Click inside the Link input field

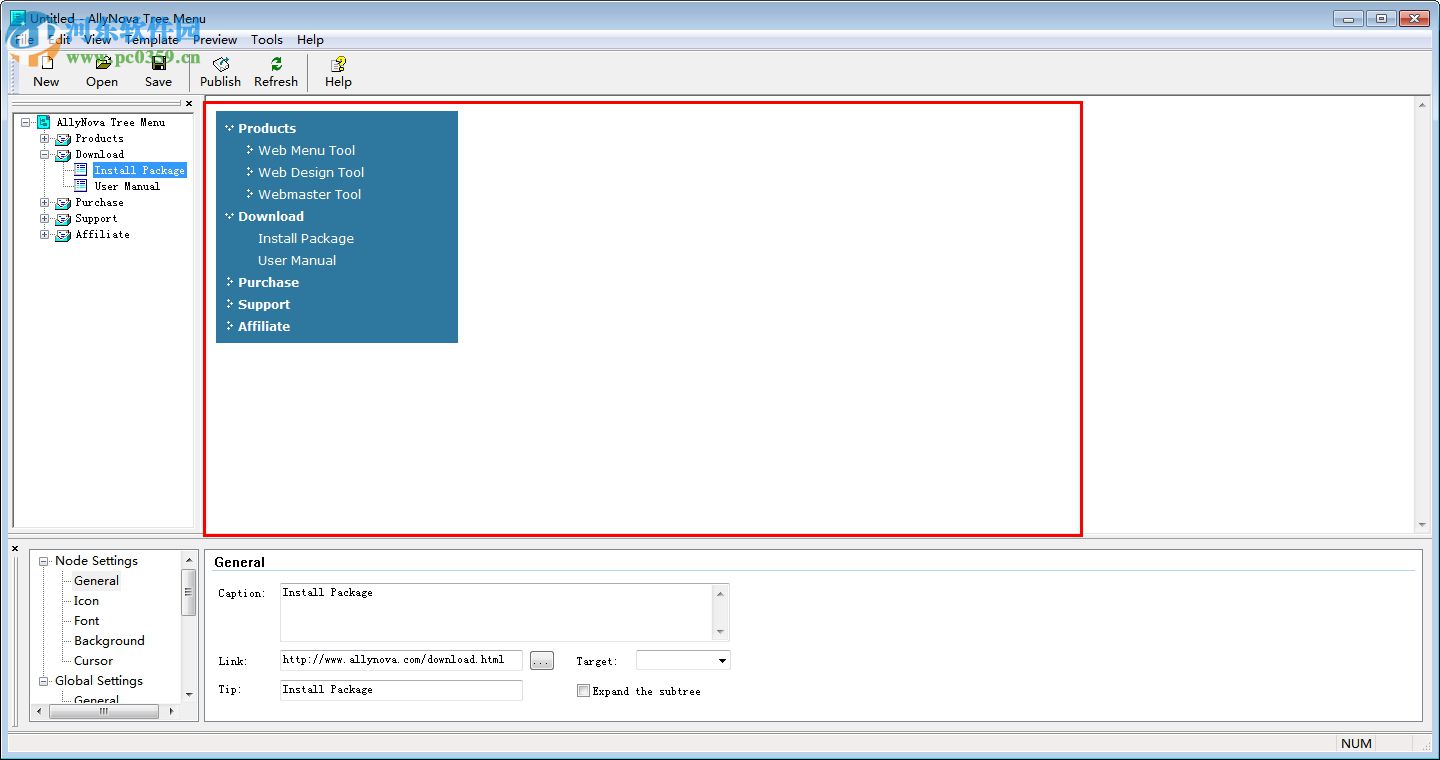[400, 660]
